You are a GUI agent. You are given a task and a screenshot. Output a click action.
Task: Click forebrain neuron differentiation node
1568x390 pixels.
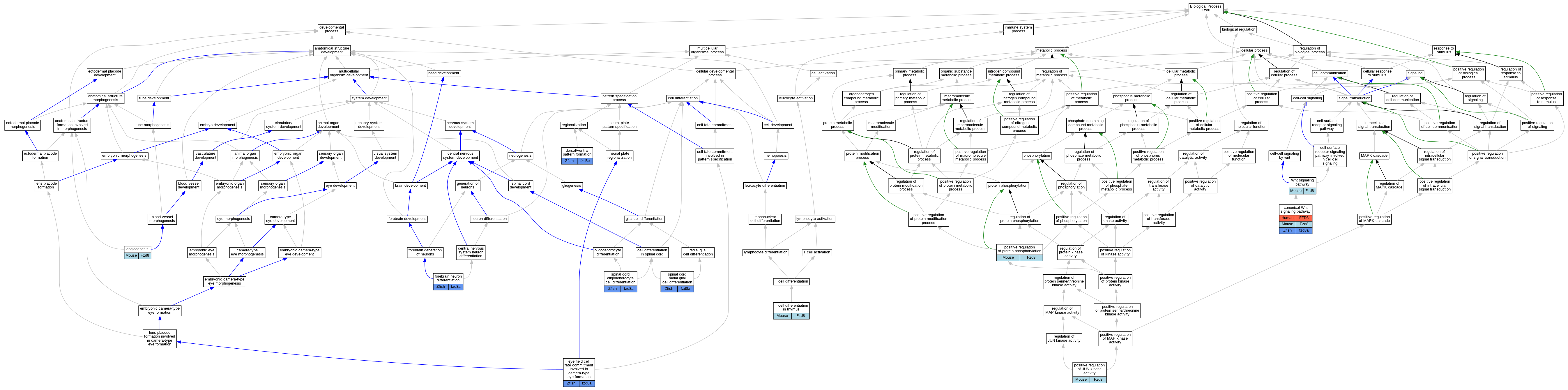tap(448, 278)
